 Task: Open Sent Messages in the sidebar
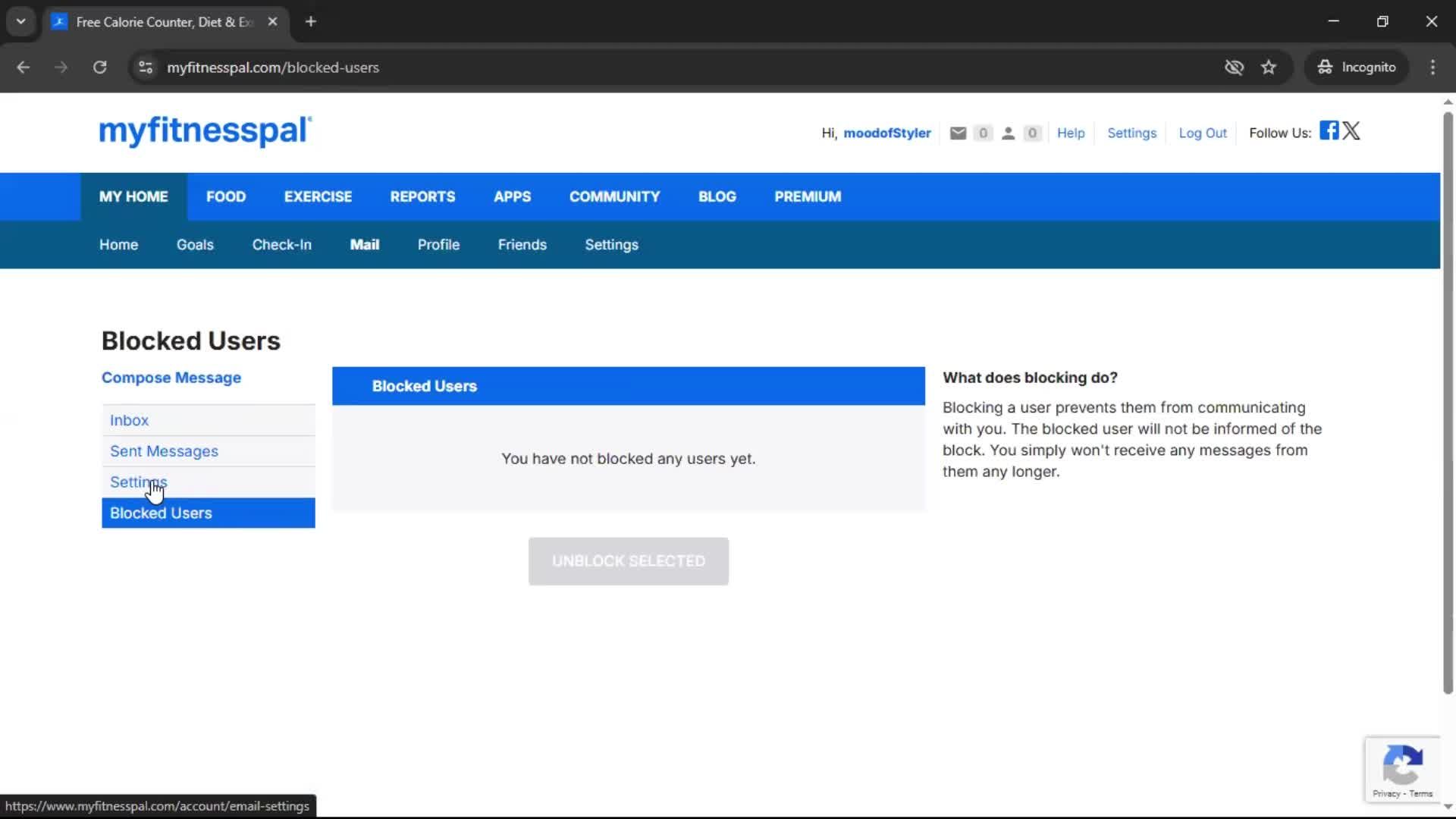tap(209, 451)
